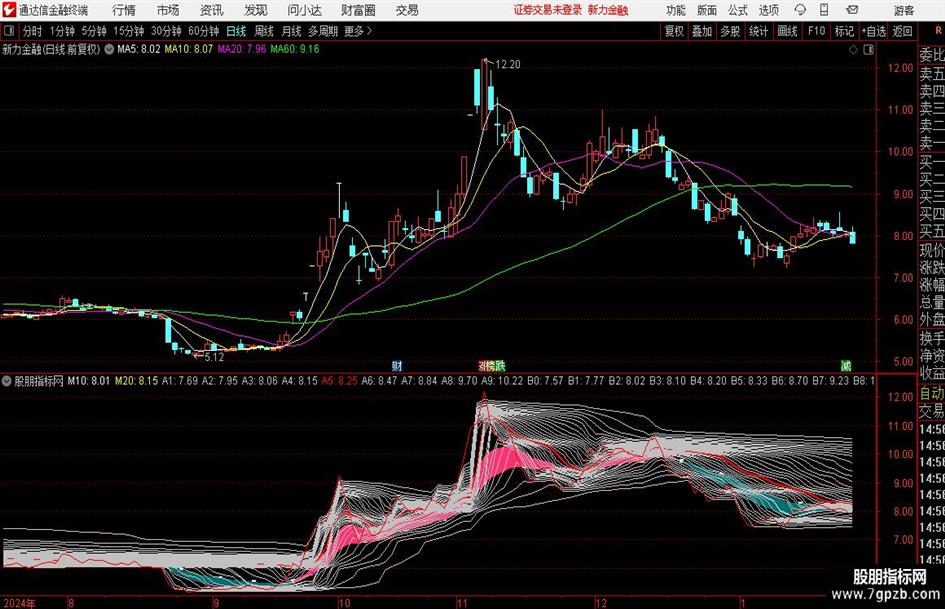Click the 现价 label in right panel

point(932,250)
